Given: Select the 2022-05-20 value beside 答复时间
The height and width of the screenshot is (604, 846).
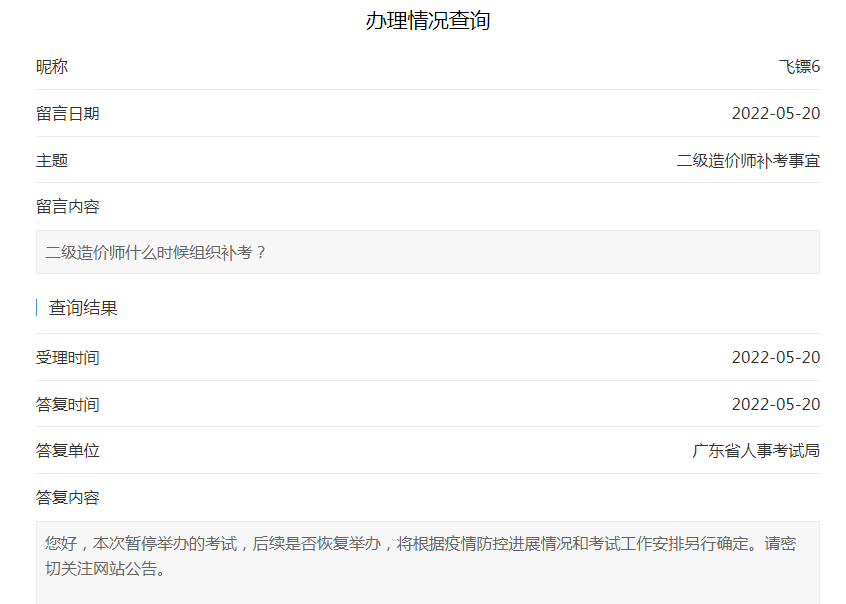Looking at the screenshot, I should 776,404.
